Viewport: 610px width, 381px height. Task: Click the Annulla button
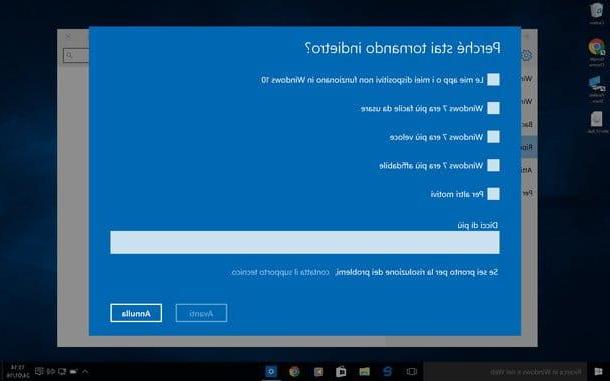pyautogui.click(x=136, y=313)
